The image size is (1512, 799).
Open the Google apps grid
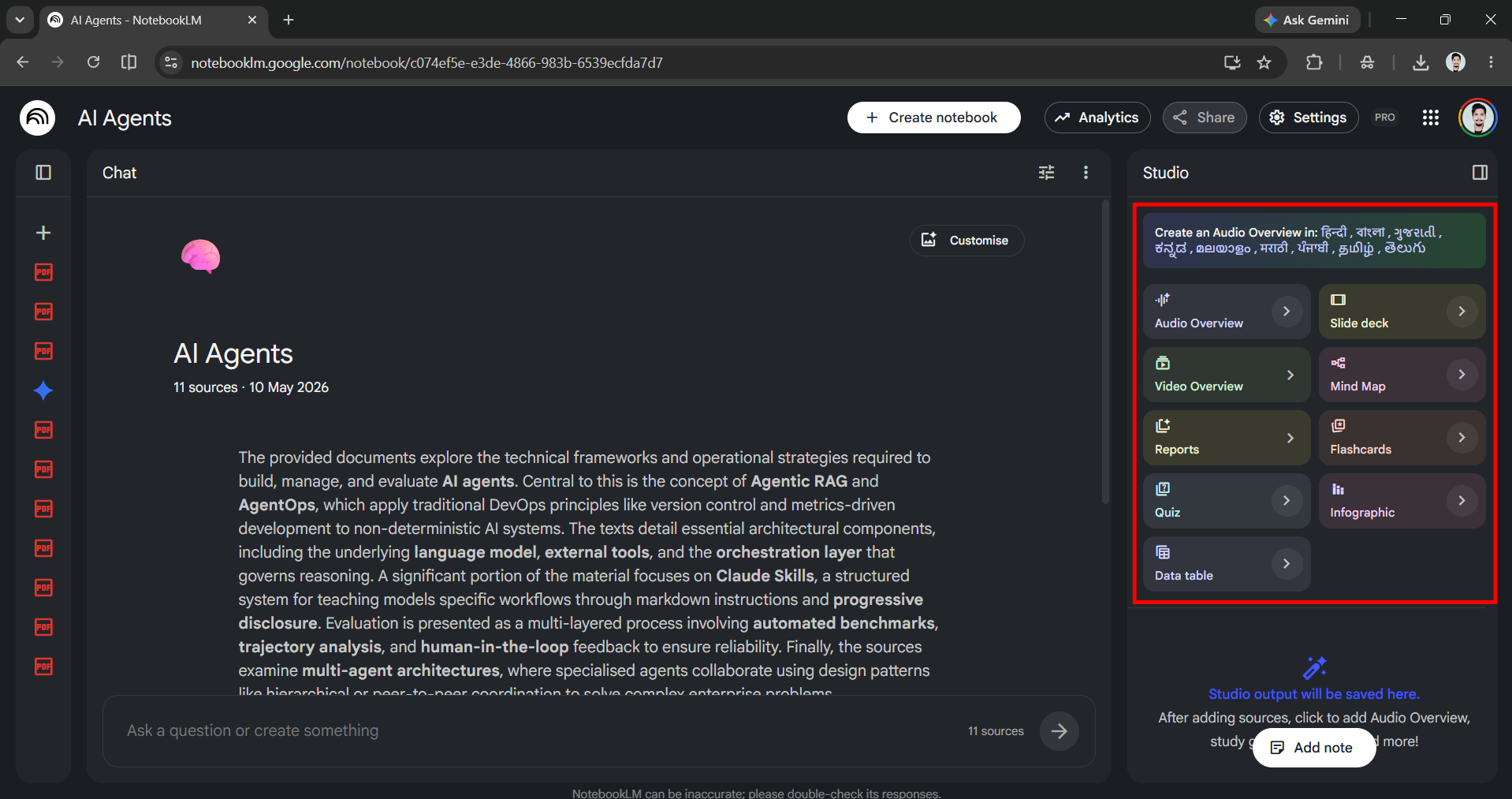(1431, 118)
